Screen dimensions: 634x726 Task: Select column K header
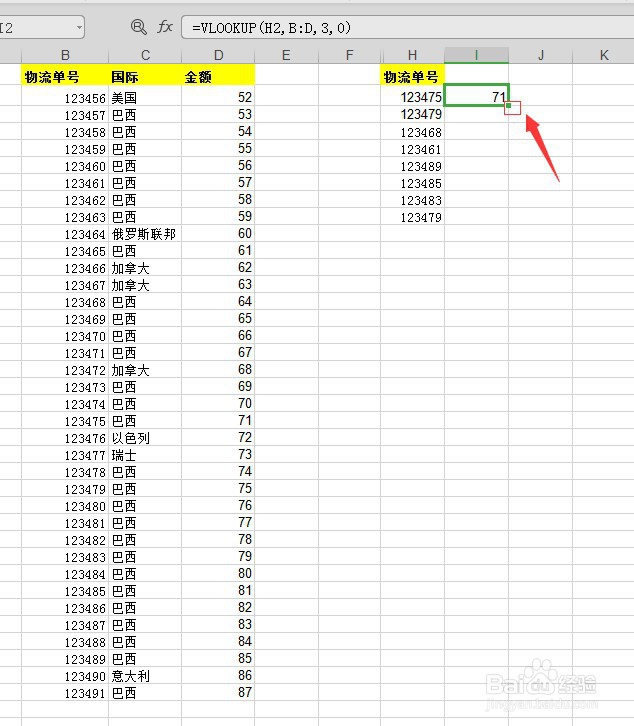603,56
